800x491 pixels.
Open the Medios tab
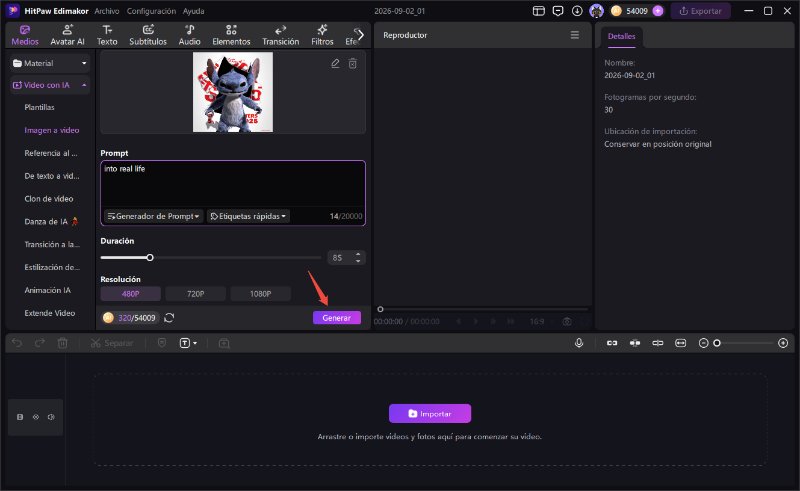(x=25, y=35)
